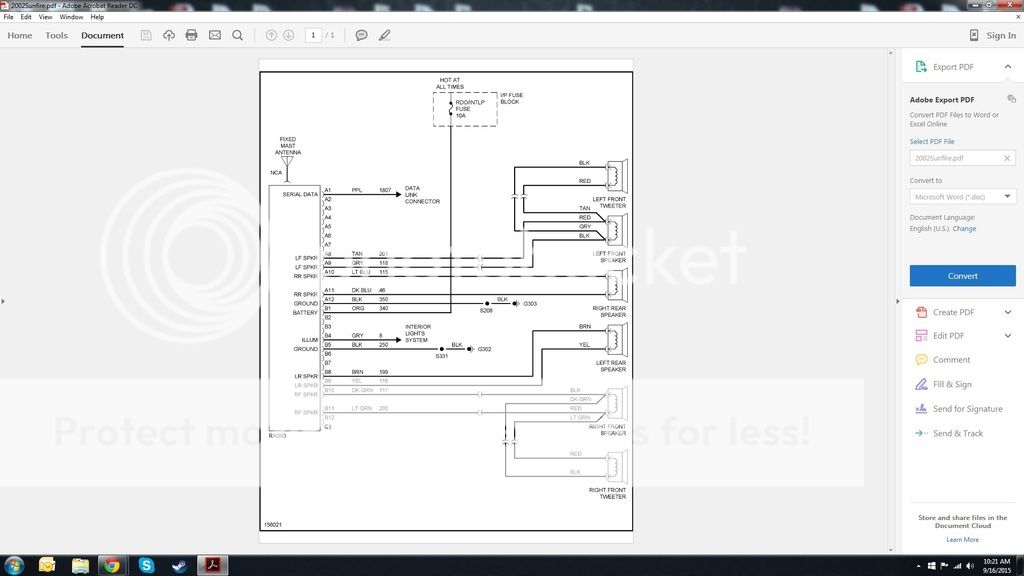Screen dimensions: 1024x576
Task: Remove 2002Sunfire.pdf with the X
Action: click(x=1007, y=158)
